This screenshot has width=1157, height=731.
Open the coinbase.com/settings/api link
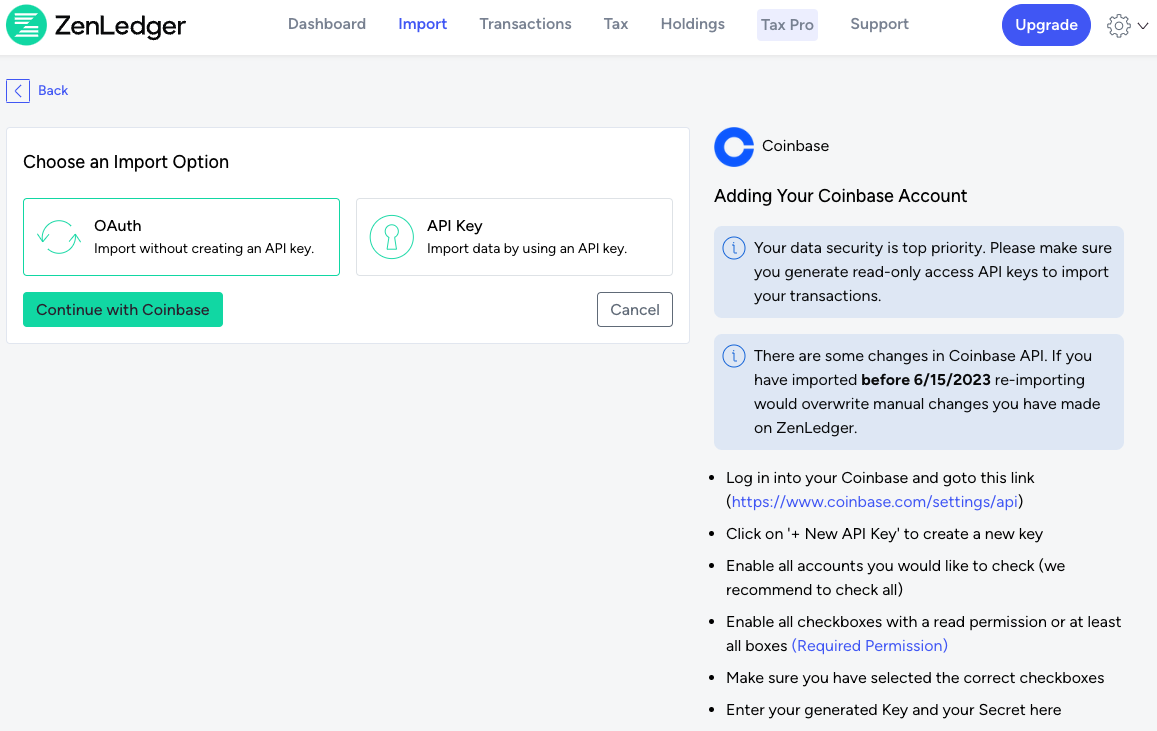pyautogui.click(x=874, y=502)
